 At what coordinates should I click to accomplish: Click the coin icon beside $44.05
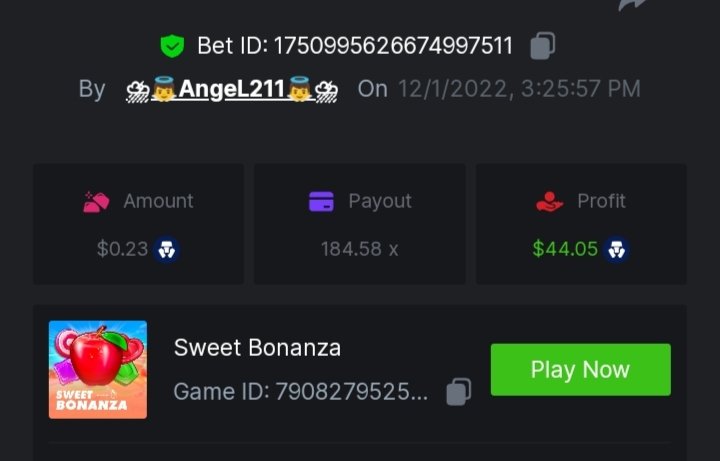tap(617, 249)
